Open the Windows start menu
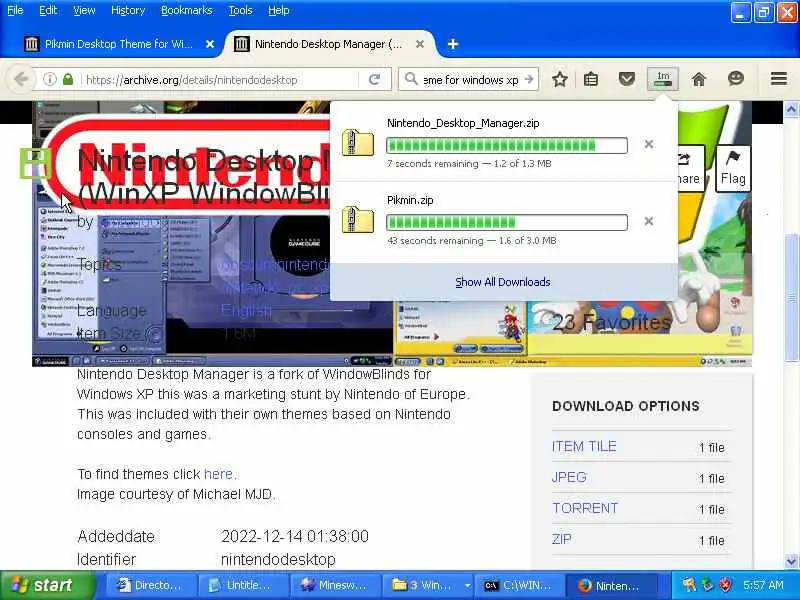 (x=47, y=585)
